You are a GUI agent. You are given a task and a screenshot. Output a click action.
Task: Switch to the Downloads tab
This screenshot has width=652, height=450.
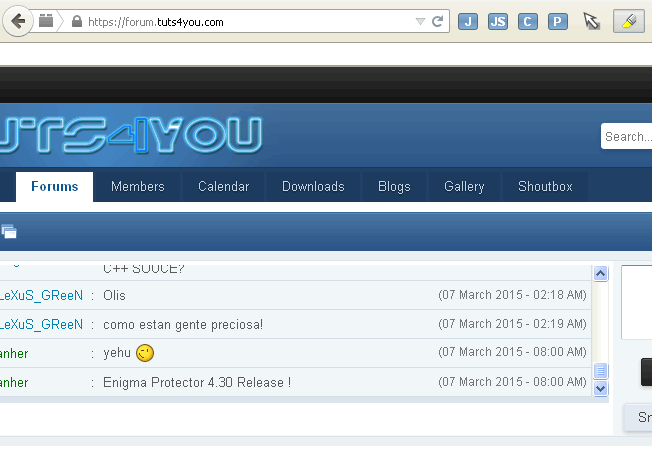(313, 187)
